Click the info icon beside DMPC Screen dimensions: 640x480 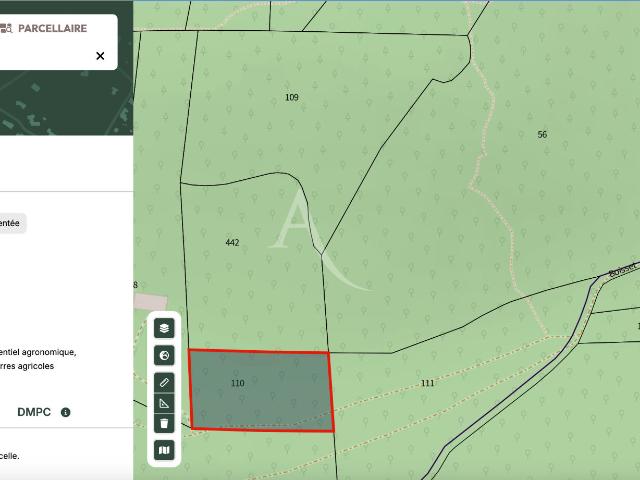pyautogui.click(x=65, y=412)
